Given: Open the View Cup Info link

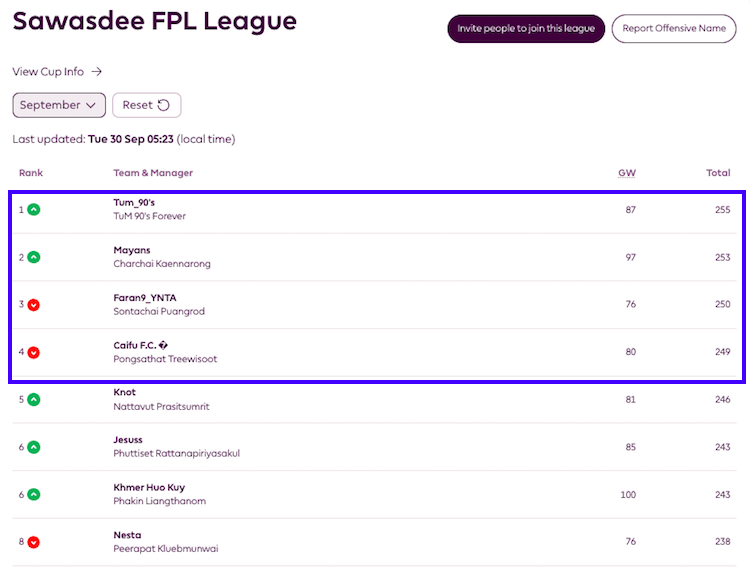Looking at the screenshot, I should point(57,72).
